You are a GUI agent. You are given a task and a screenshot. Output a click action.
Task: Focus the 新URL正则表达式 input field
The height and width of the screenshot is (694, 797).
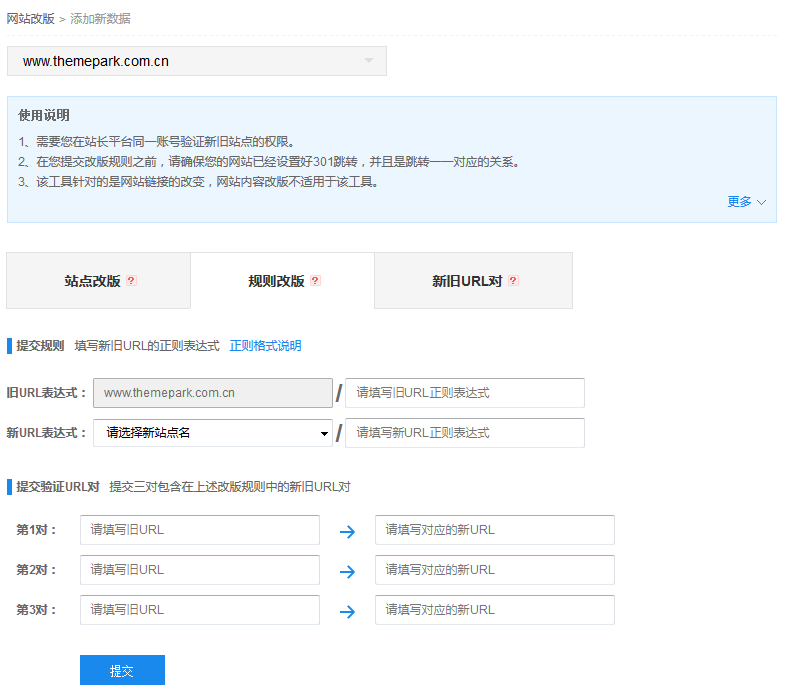click(464, 433)
